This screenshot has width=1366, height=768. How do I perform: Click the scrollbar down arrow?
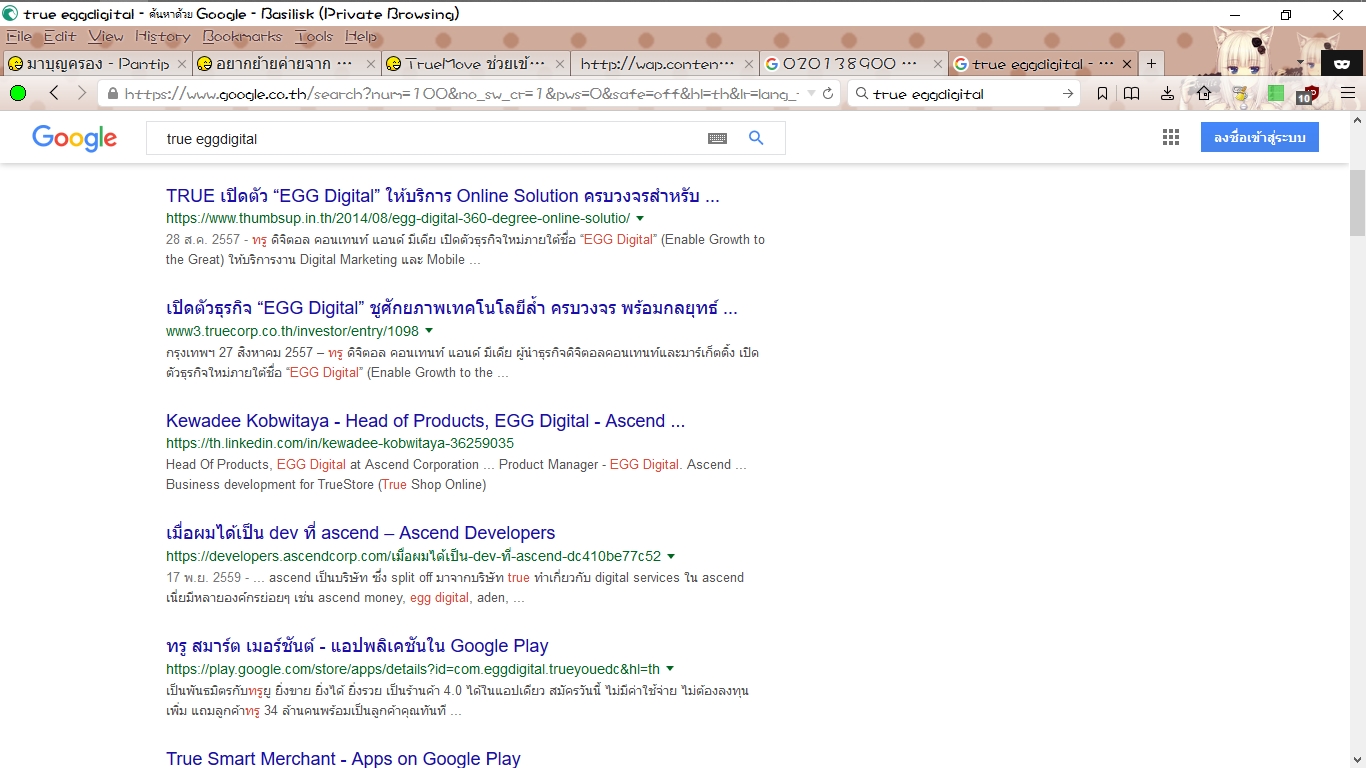pos(1357,759)
